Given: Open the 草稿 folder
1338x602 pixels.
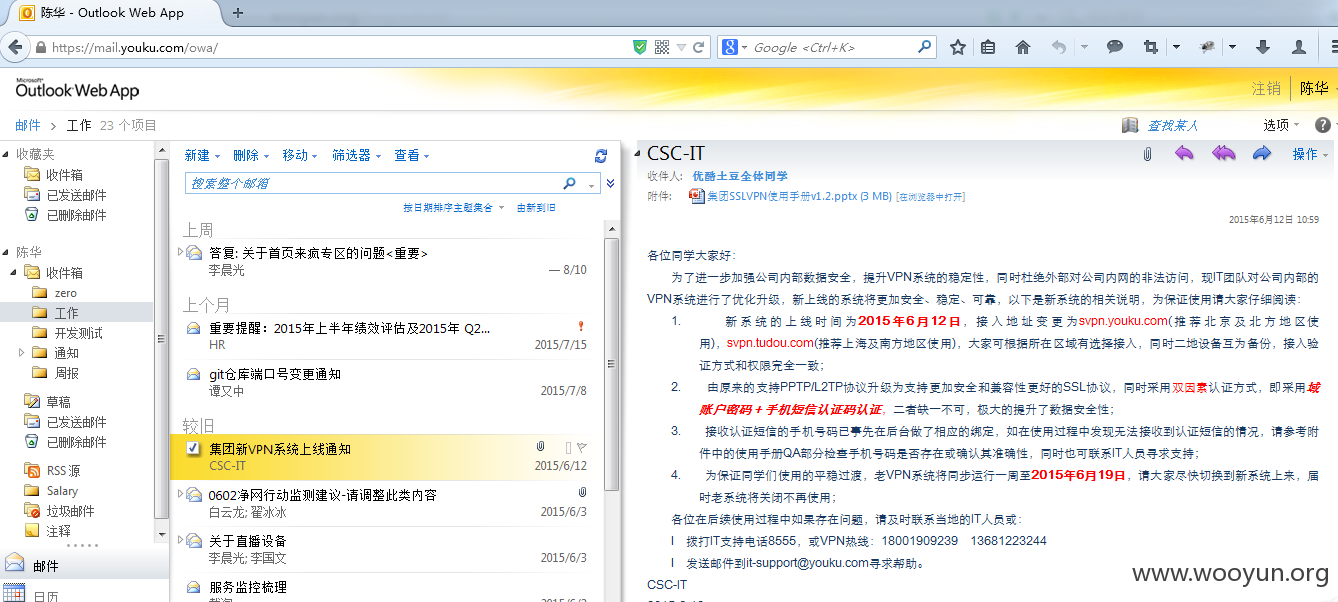Looking at the screenshot, I should click(x=58, y=402).
